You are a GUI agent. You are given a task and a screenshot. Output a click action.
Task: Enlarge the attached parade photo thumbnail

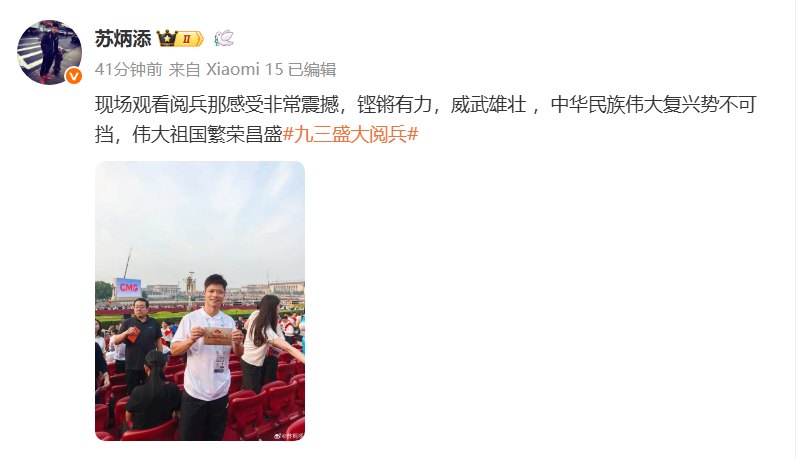pyautogui.click(x=200, y=301)
